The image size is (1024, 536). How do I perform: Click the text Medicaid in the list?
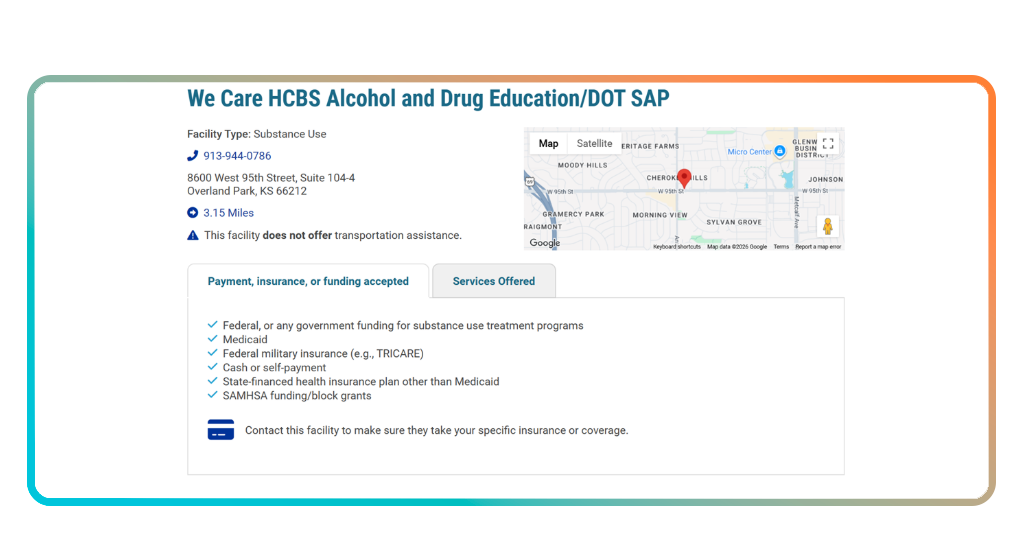point(245,339)
